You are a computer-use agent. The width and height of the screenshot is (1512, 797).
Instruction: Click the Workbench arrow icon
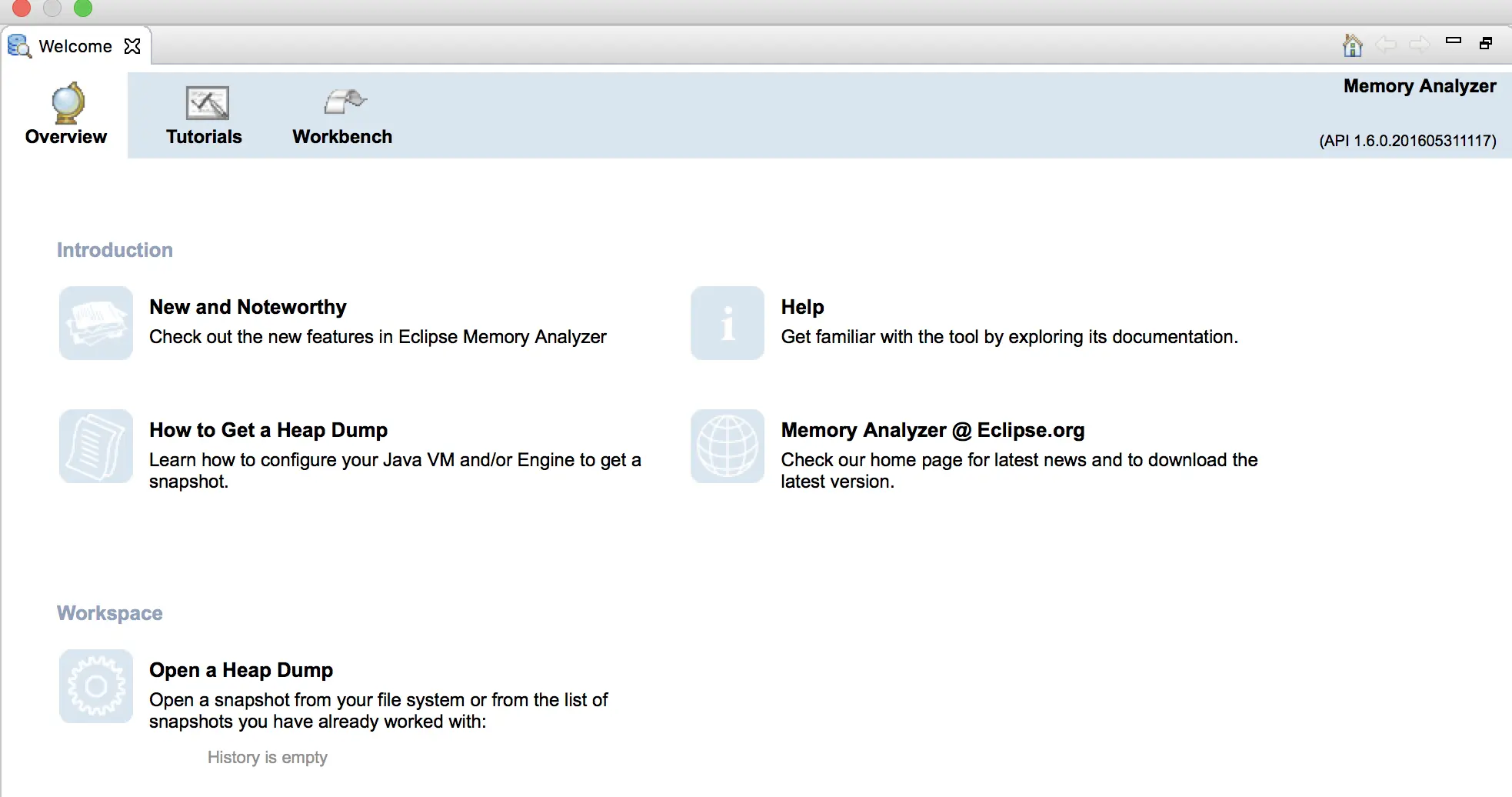pyautogui.click(x=345, y=102)
